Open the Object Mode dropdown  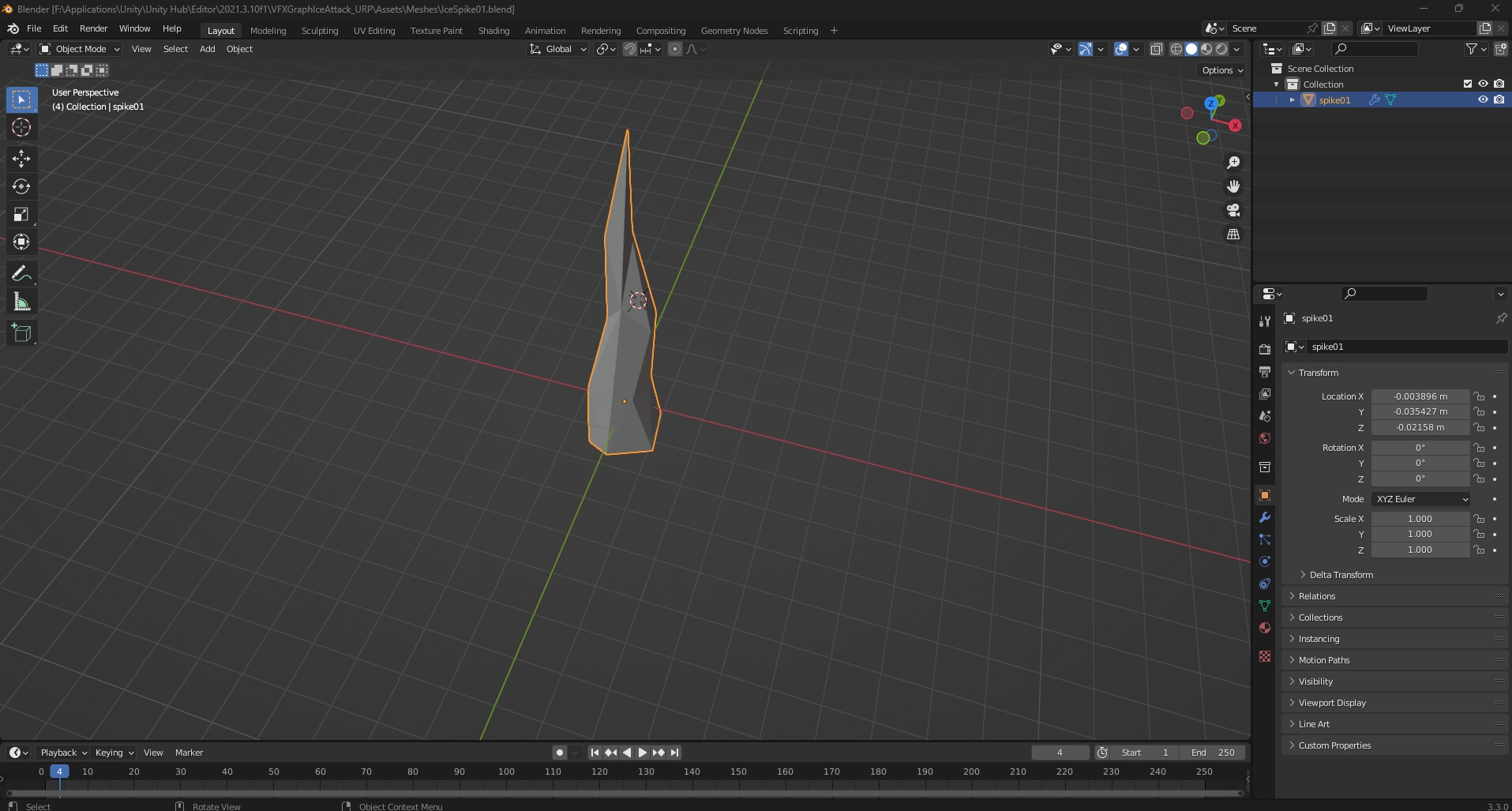[x=79, y=49]
